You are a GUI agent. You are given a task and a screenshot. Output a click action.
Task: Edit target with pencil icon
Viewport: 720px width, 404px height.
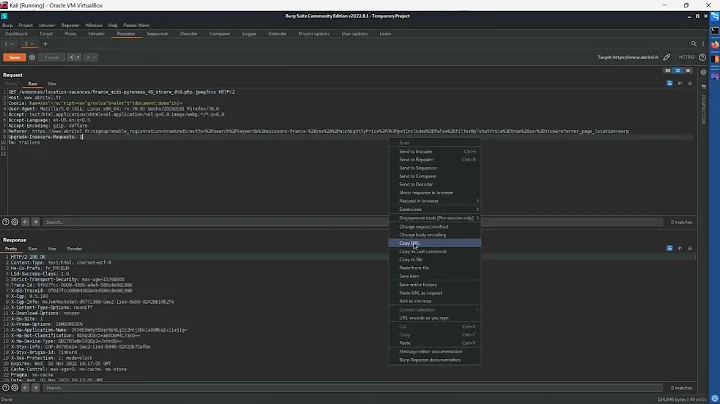point(667,57)
